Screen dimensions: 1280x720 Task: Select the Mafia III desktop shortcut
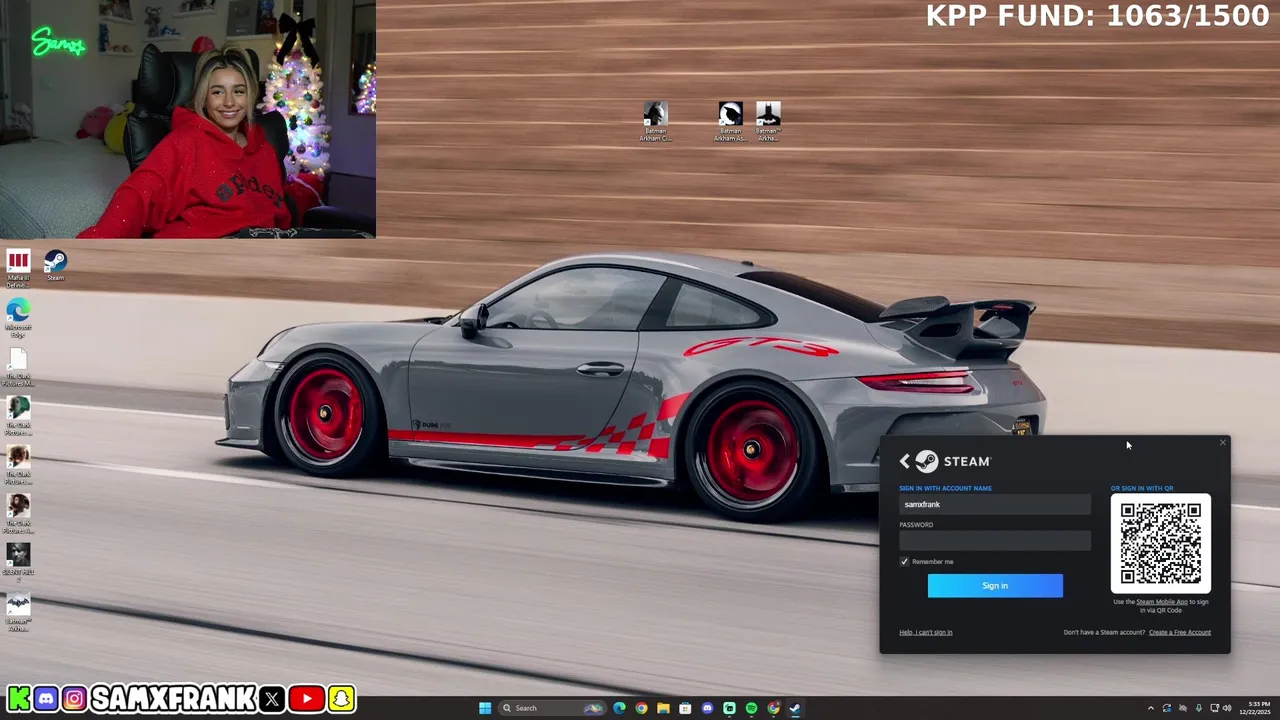pos(18,269)
